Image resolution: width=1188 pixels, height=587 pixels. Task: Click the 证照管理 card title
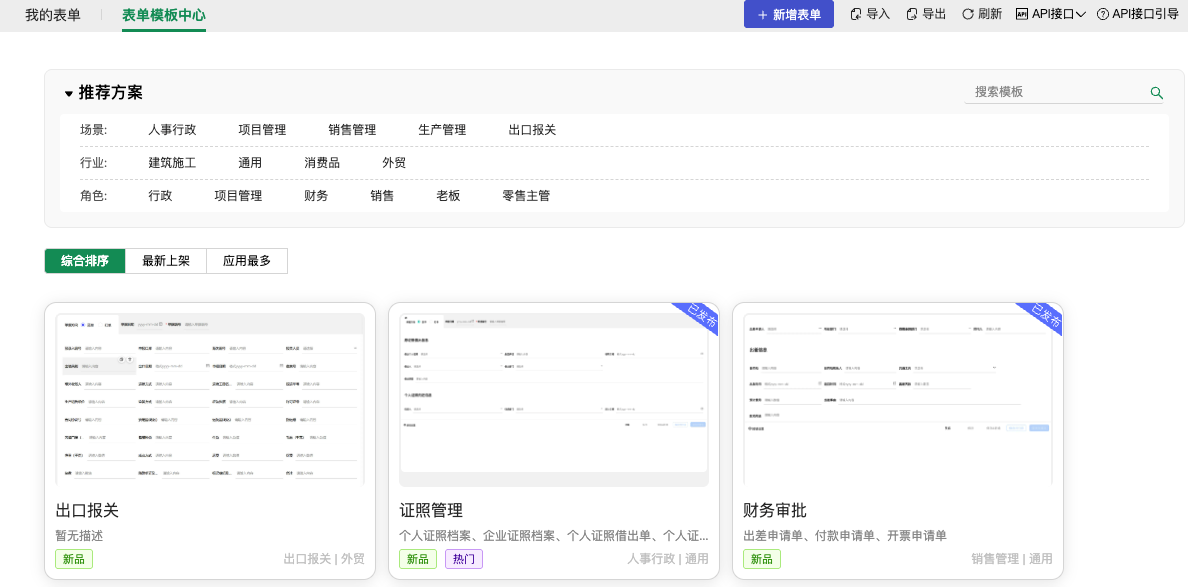click(431, 510)
